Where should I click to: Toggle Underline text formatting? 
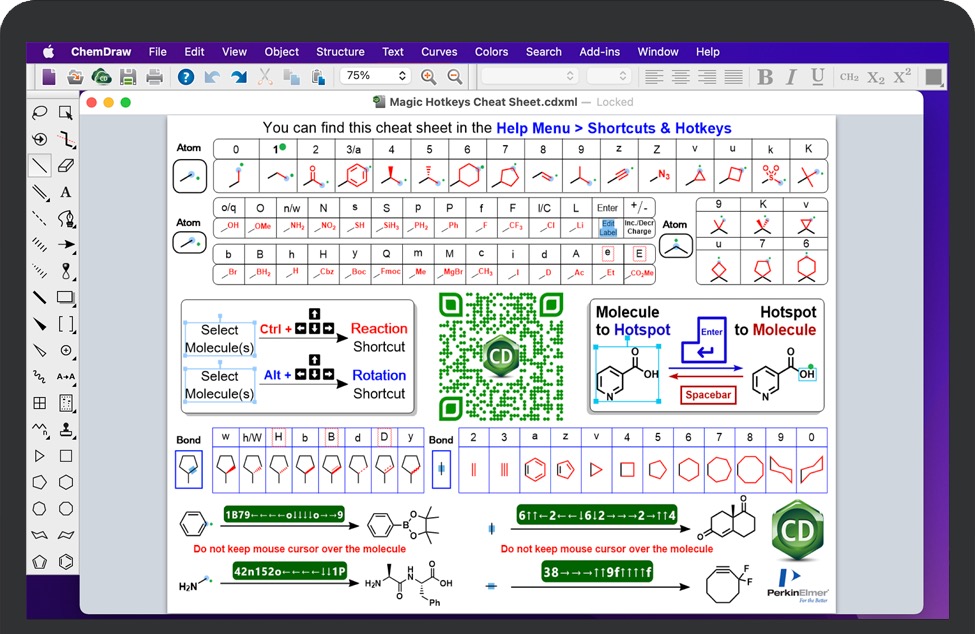pyautogui.click(x=817, y=77)
